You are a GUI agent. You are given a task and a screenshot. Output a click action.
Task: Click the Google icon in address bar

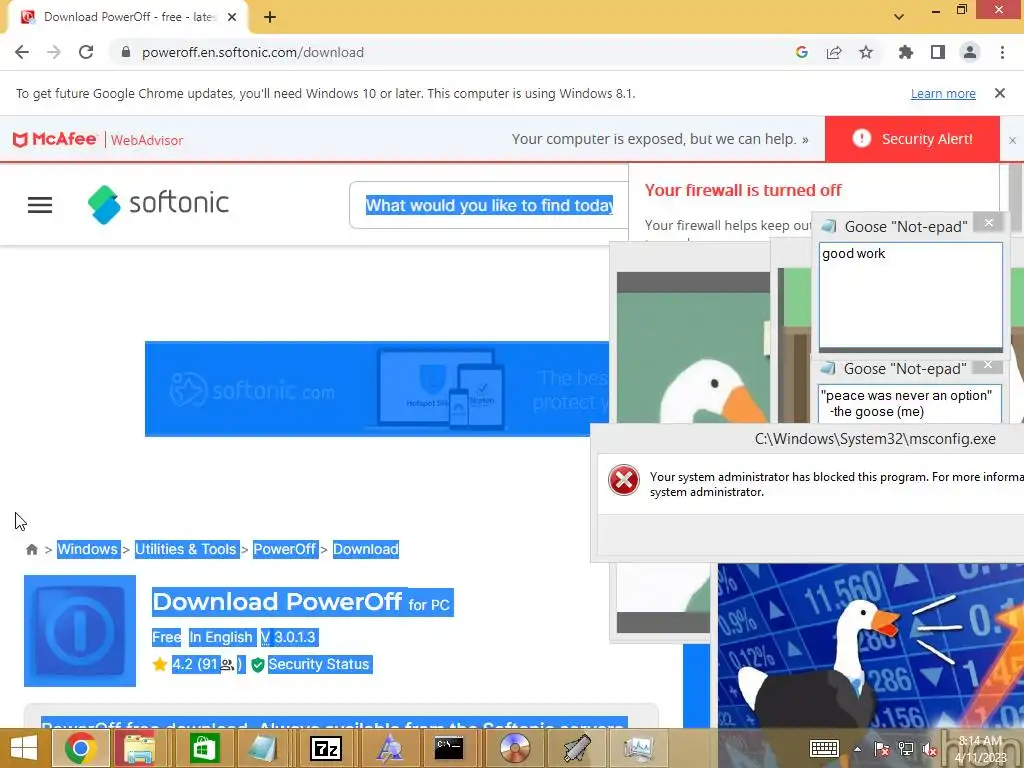coord(802,52)
